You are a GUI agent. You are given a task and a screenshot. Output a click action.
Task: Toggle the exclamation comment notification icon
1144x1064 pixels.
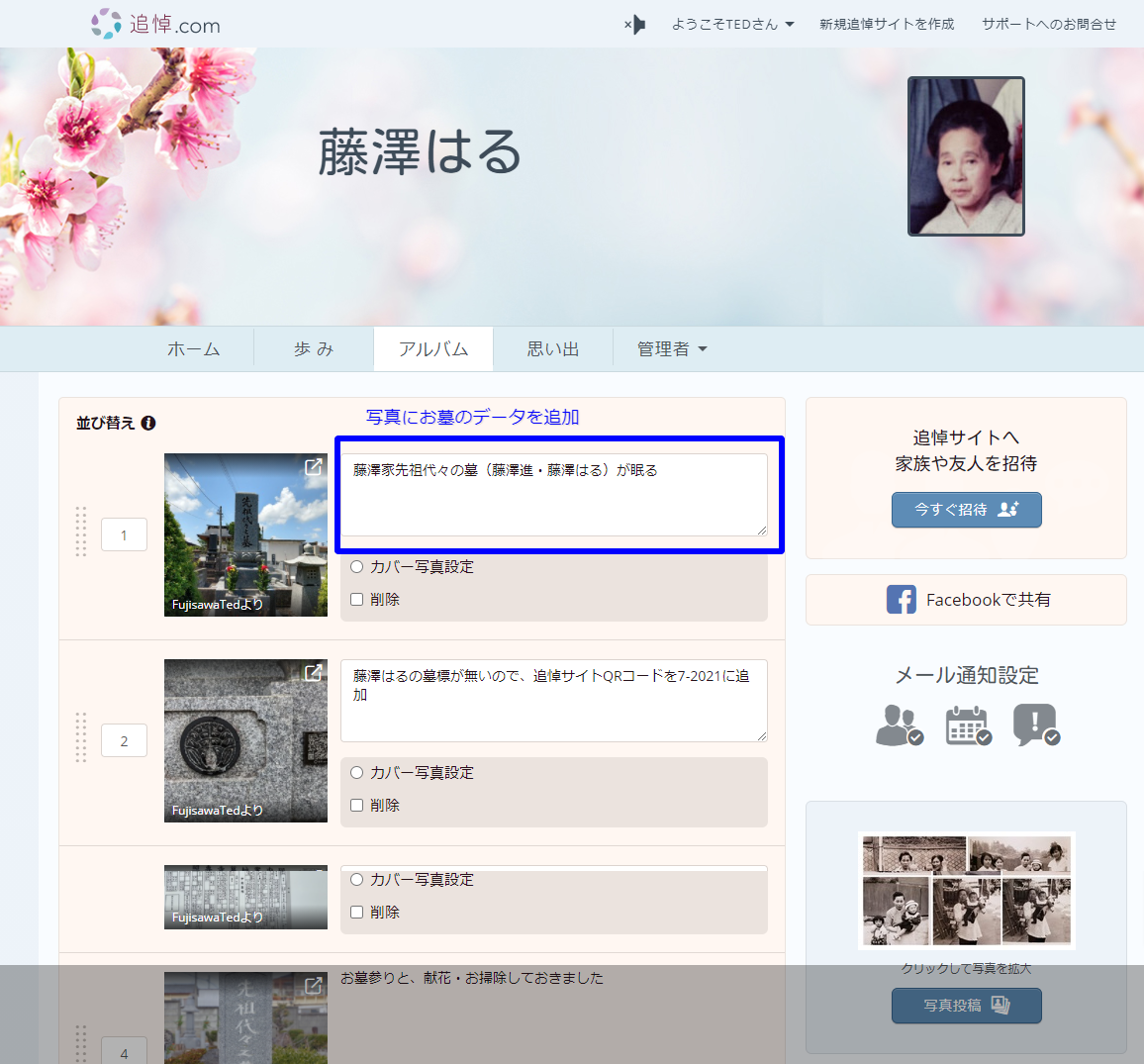click(1037, 725)
